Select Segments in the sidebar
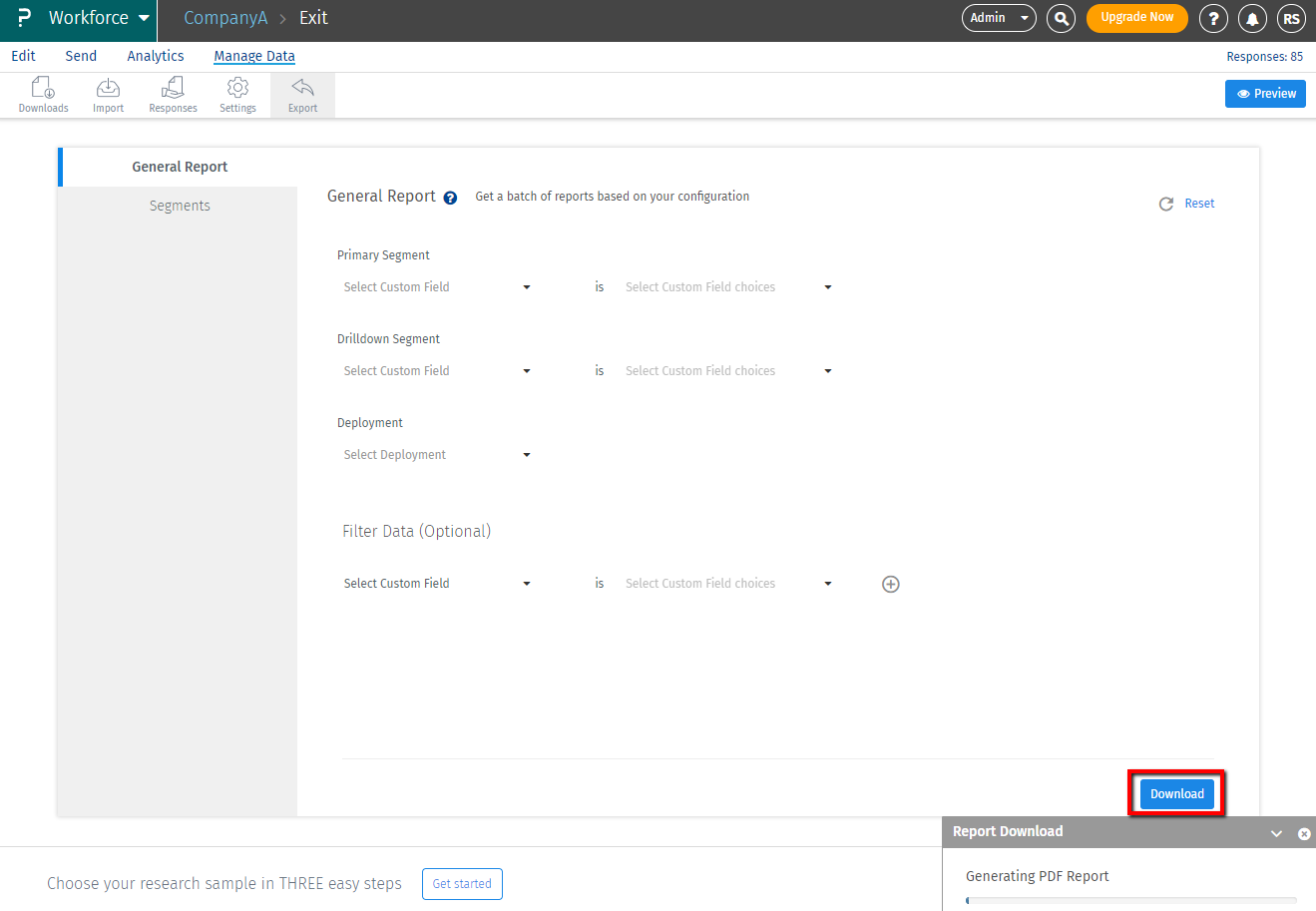The height and width of the screenshot is (911, 1316). [x=180, y=206]
